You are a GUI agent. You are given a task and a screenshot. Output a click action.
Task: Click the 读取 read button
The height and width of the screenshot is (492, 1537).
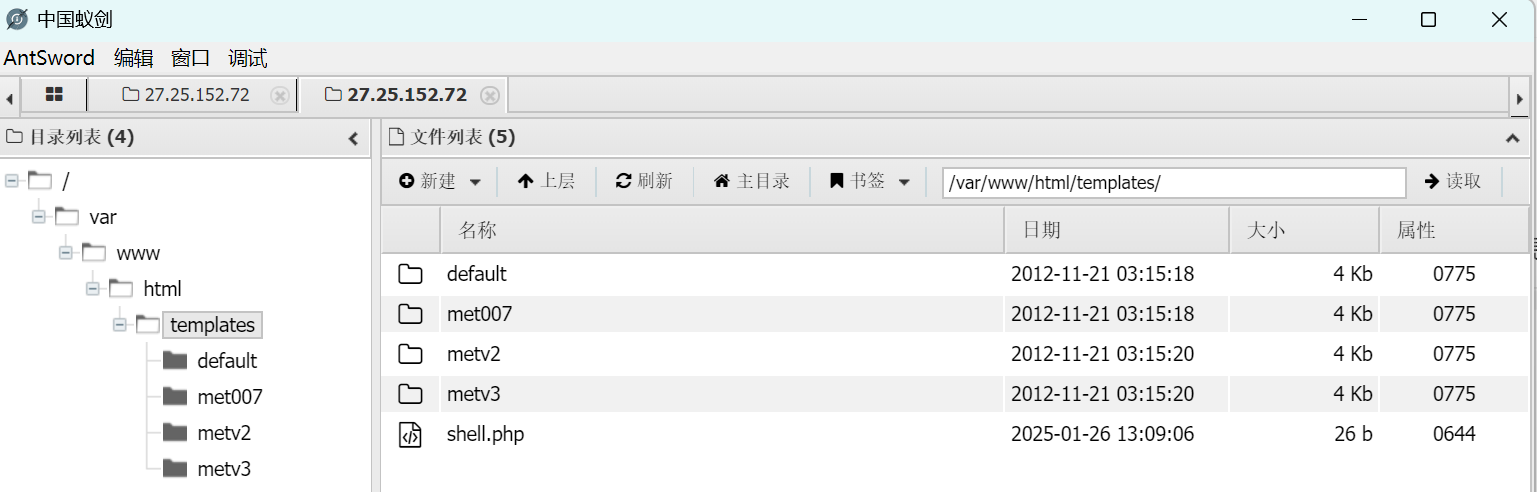1452,181
